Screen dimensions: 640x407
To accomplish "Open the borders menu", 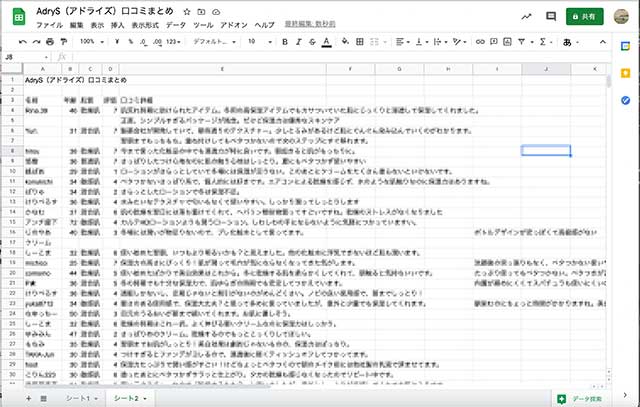I will click(360, 42).
